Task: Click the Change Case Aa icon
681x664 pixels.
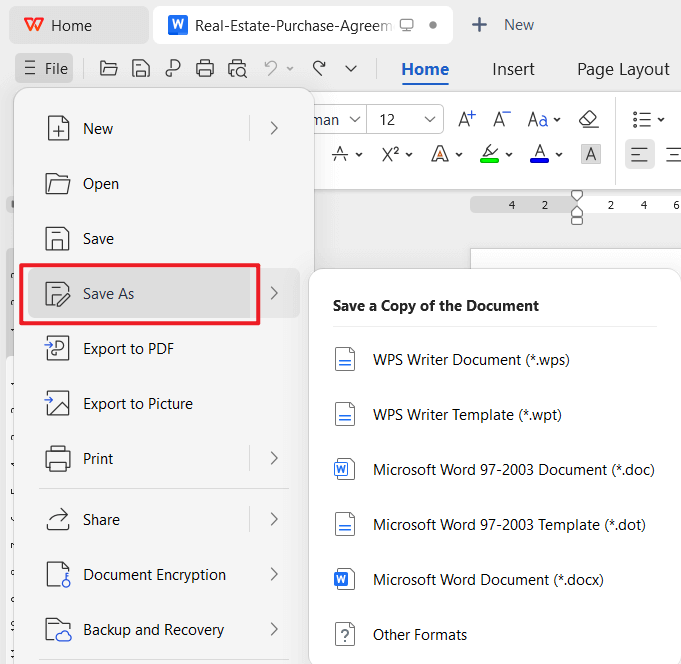Action: (x=538, y=119)
